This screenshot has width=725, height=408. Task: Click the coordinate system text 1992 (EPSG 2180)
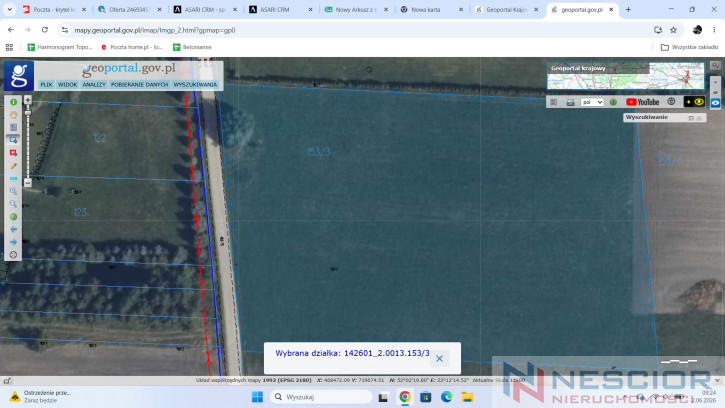tap(287, 380)
